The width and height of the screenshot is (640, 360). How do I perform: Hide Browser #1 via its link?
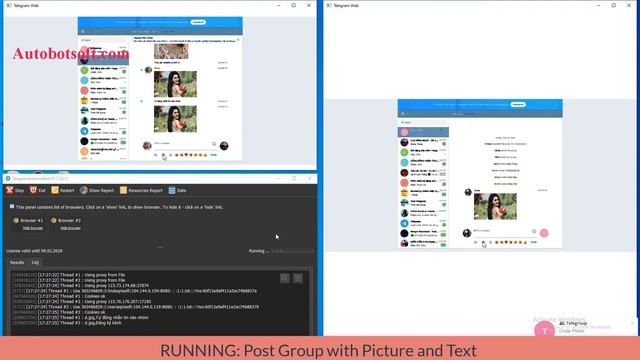tap(33, 228)
